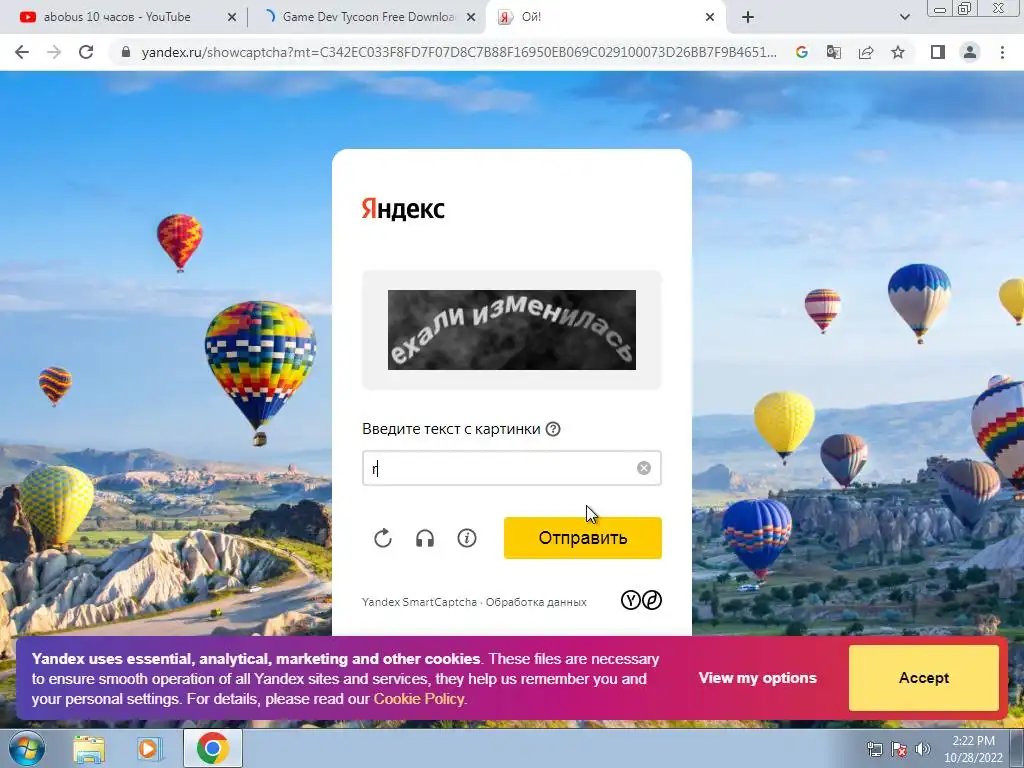Open Google Translate icon in address bar
Image resolution: width=1024 pixels, height=768 pixels.
point(834,52)
